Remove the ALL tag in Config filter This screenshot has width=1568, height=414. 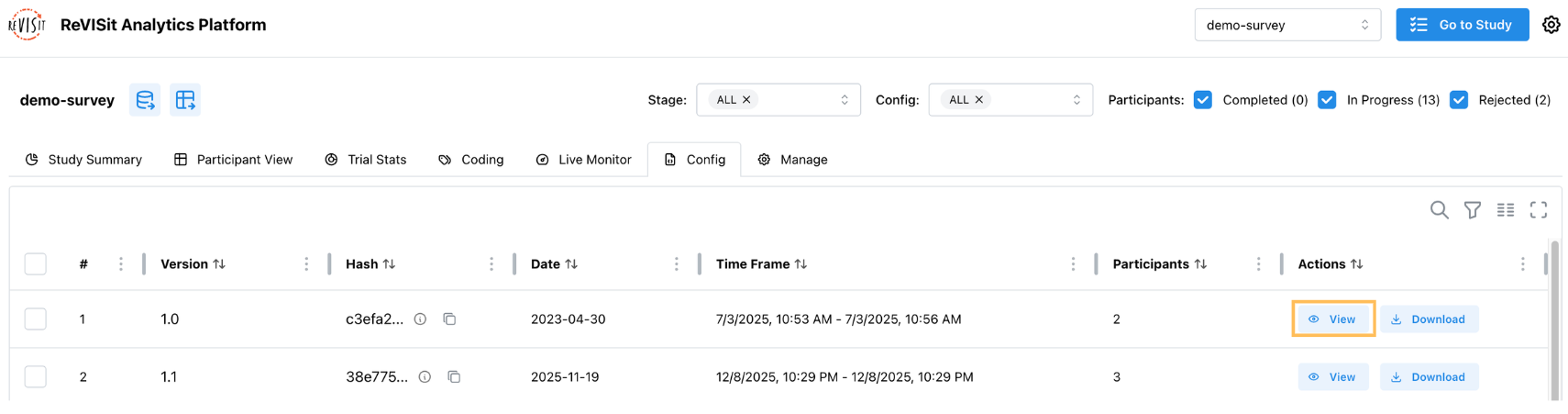pos(979,100)
